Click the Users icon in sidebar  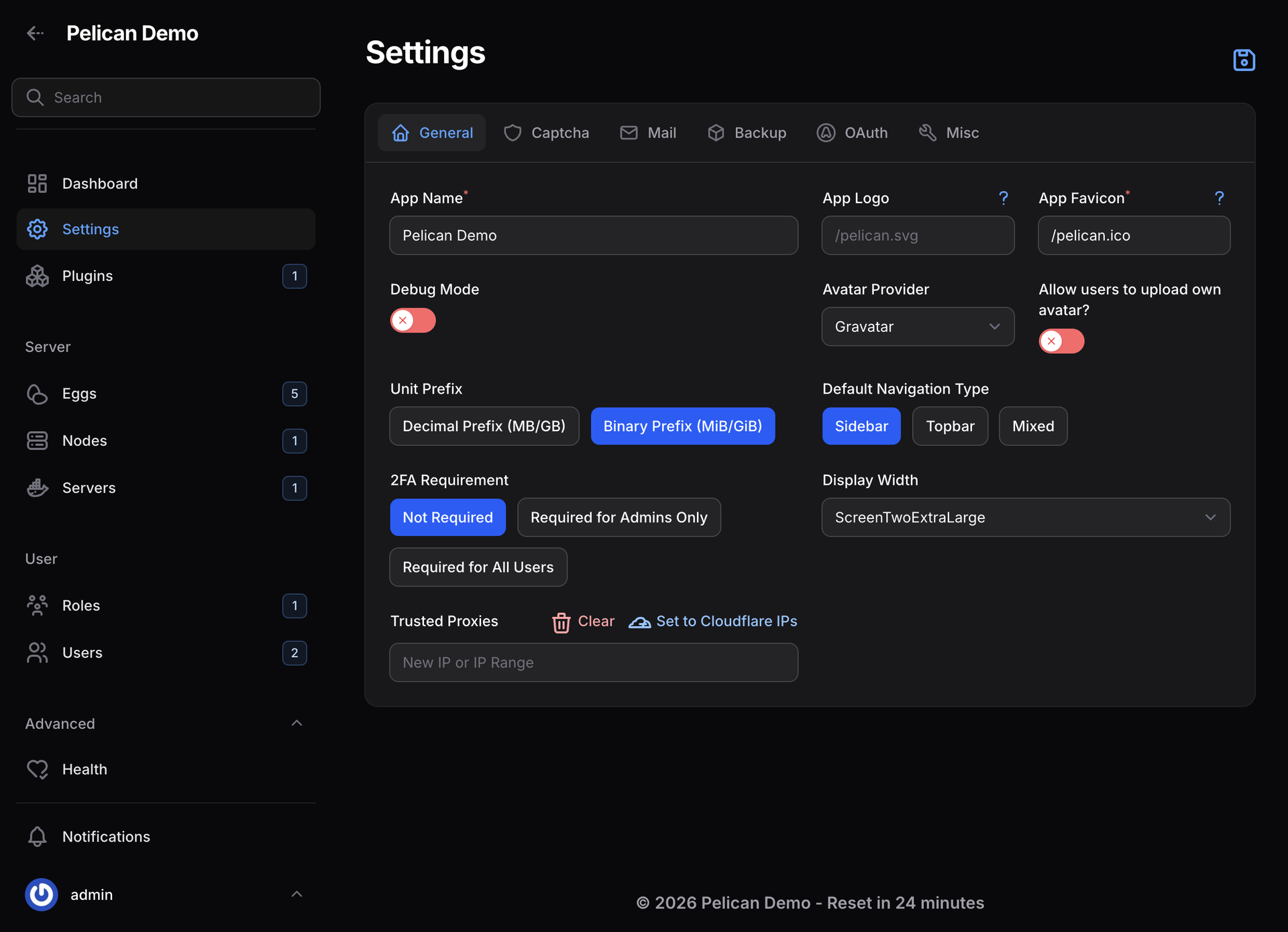coord(37,653)
